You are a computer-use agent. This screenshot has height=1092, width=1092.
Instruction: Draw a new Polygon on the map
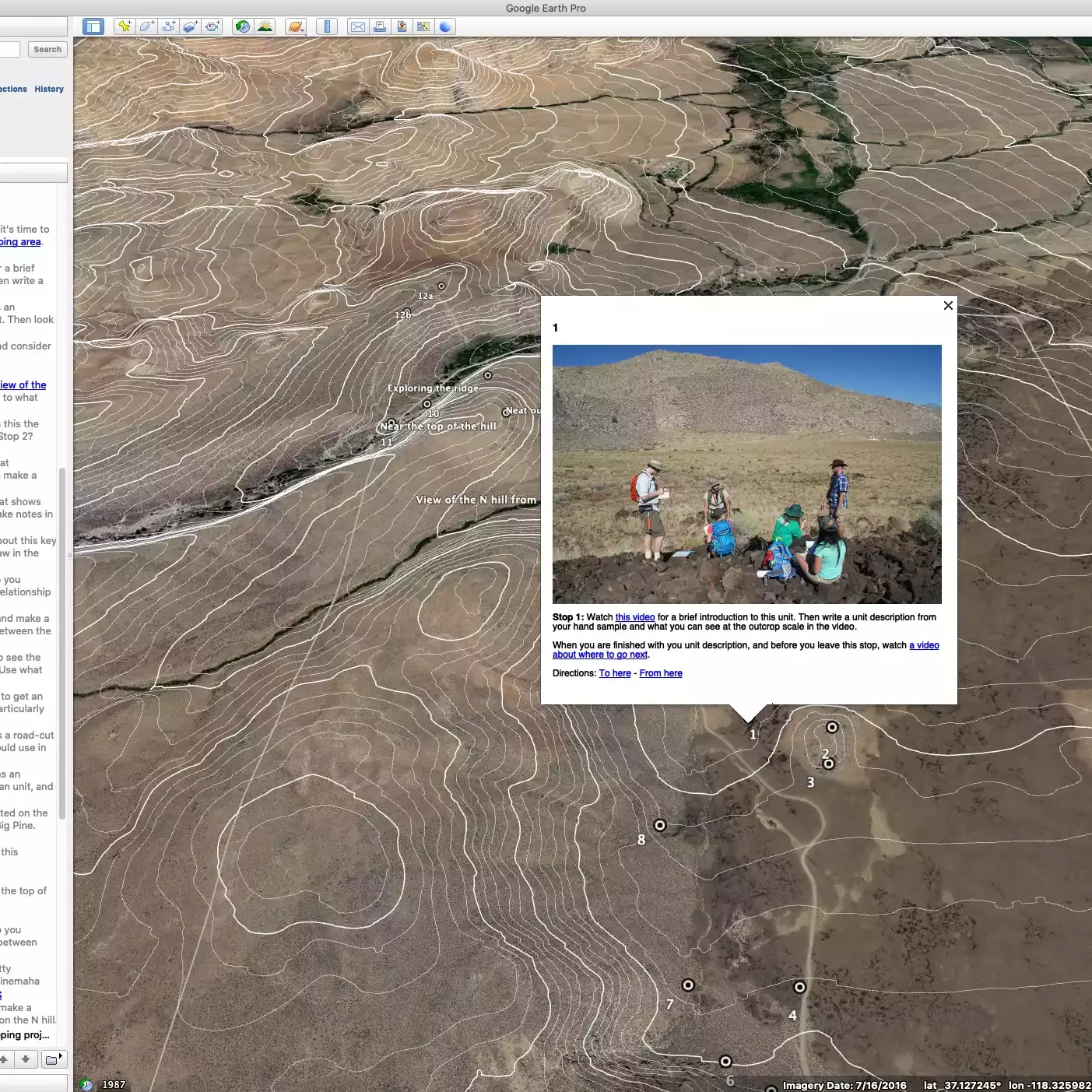[147, 26]
